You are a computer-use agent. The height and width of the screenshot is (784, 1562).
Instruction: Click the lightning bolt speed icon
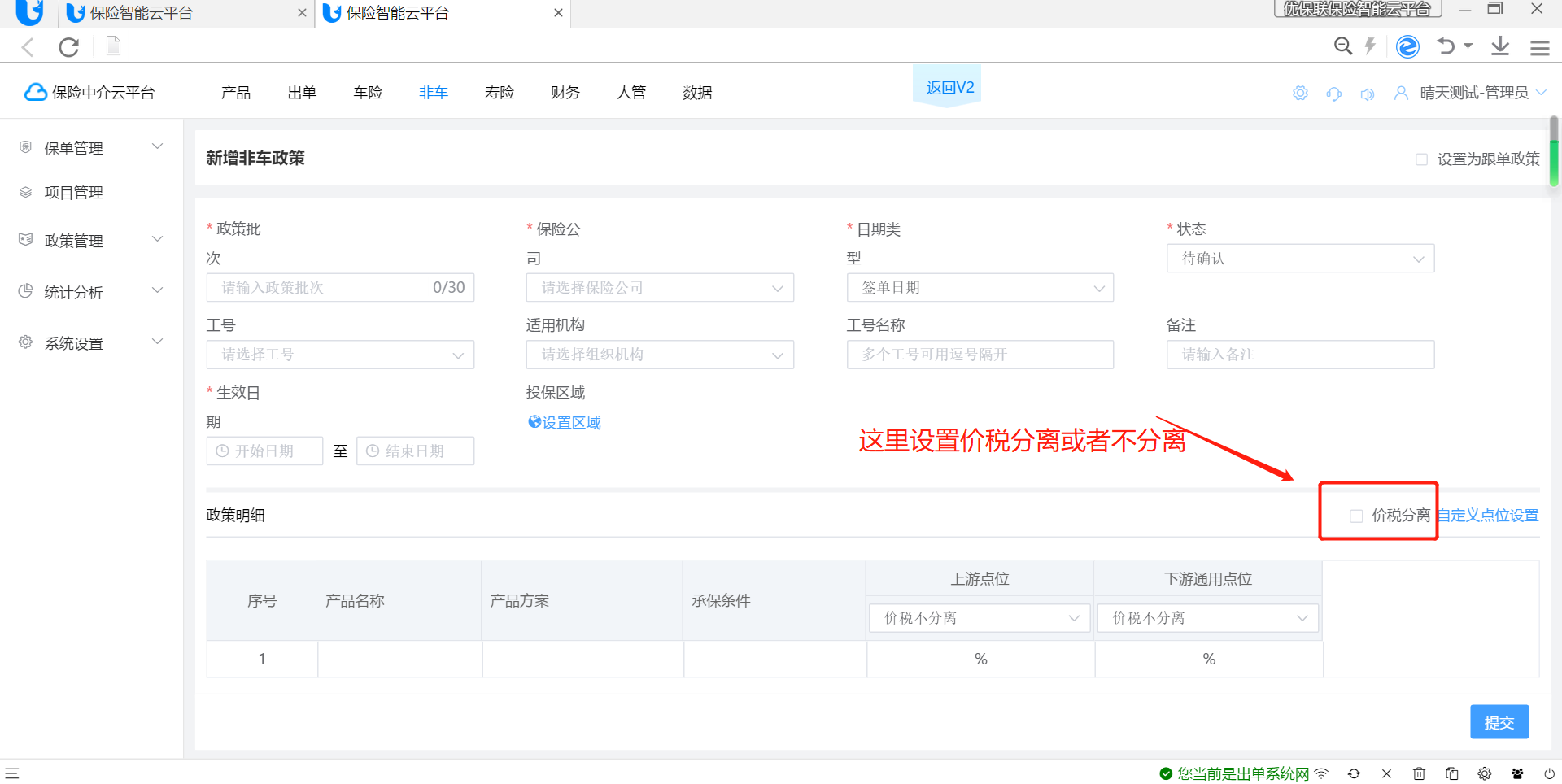coord(1370,46)
